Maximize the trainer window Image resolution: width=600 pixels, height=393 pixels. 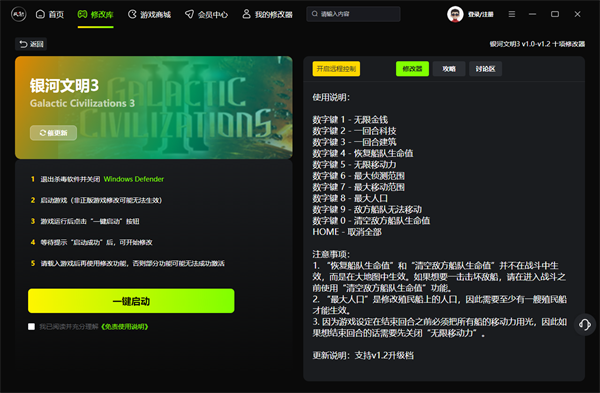555,14
